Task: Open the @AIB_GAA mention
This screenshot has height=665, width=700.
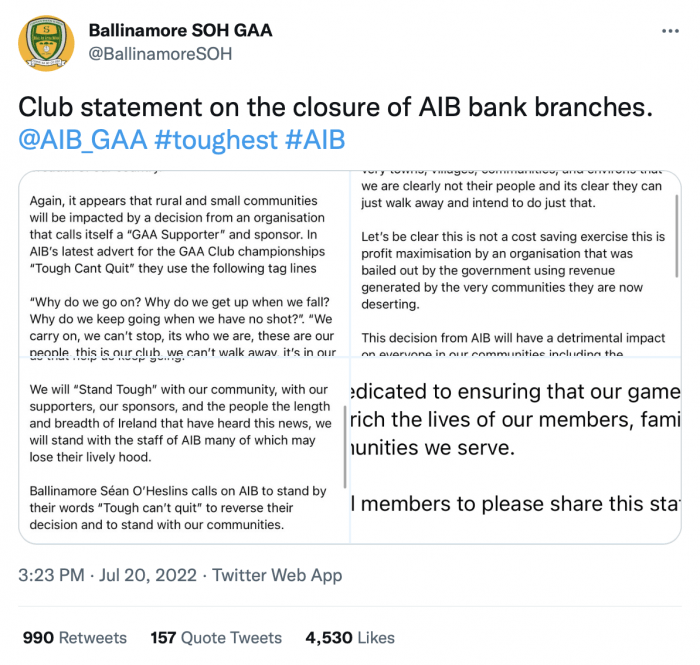Action: click(83, 140)
